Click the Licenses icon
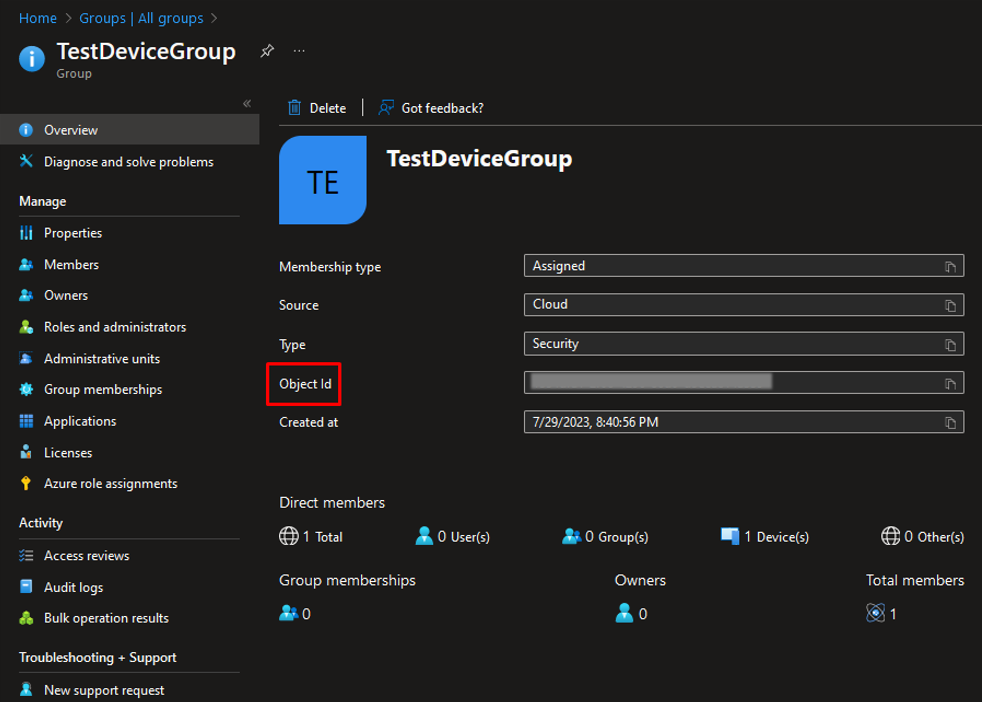This screenshot has height=702, width=982. (26, 452)
